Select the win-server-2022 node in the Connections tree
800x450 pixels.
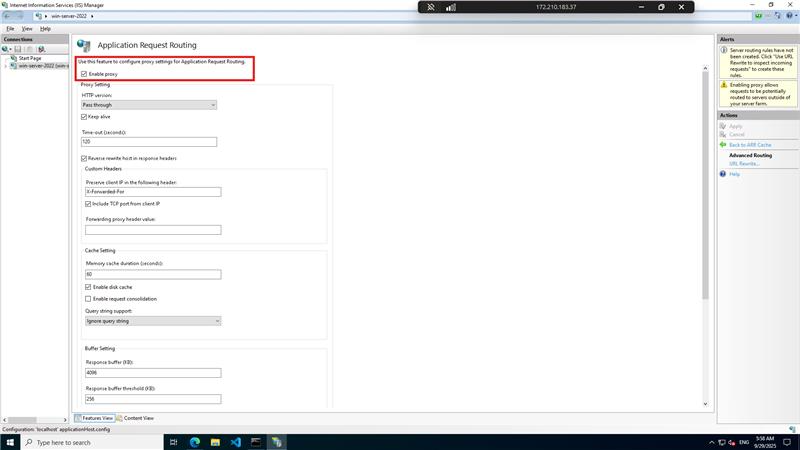(43, 66)
